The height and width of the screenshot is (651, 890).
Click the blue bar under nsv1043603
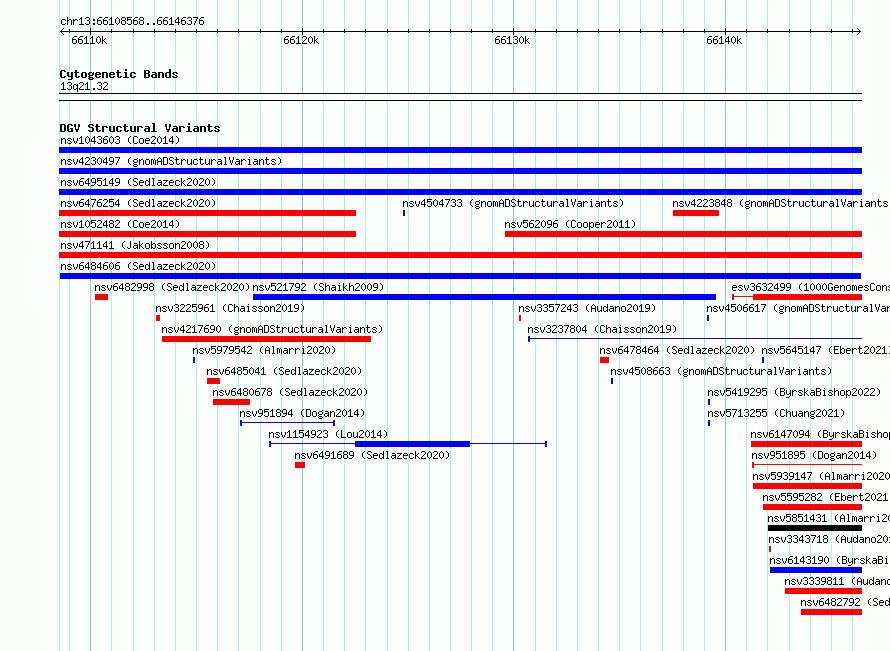[x=460, y=150]
